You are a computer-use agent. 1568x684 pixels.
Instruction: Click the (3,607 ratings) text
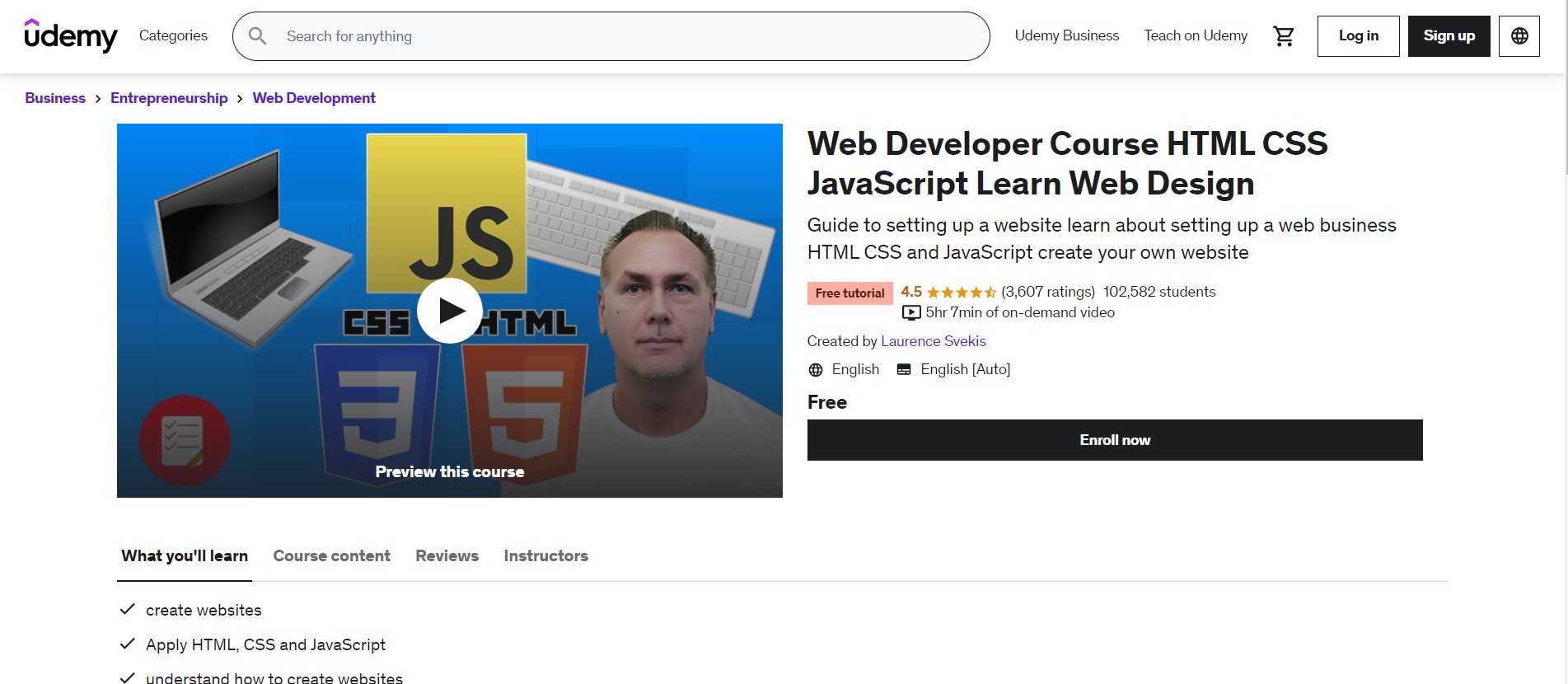(1048, 292)
